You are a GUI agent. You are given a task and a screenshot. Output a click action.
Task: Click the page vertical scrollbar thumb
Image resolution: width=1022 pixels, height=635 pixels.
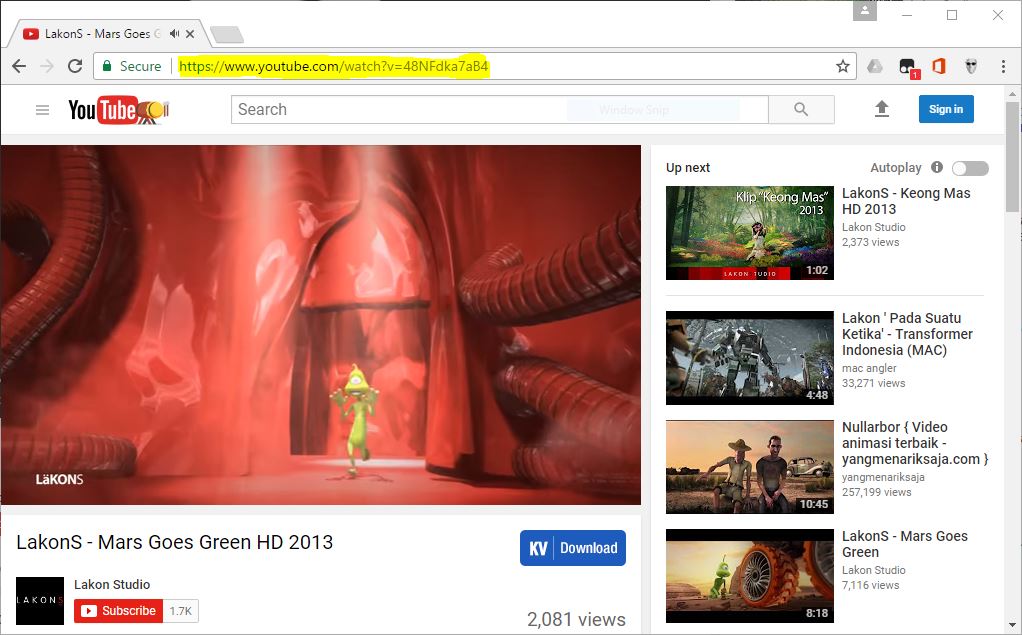(1012, 157)
